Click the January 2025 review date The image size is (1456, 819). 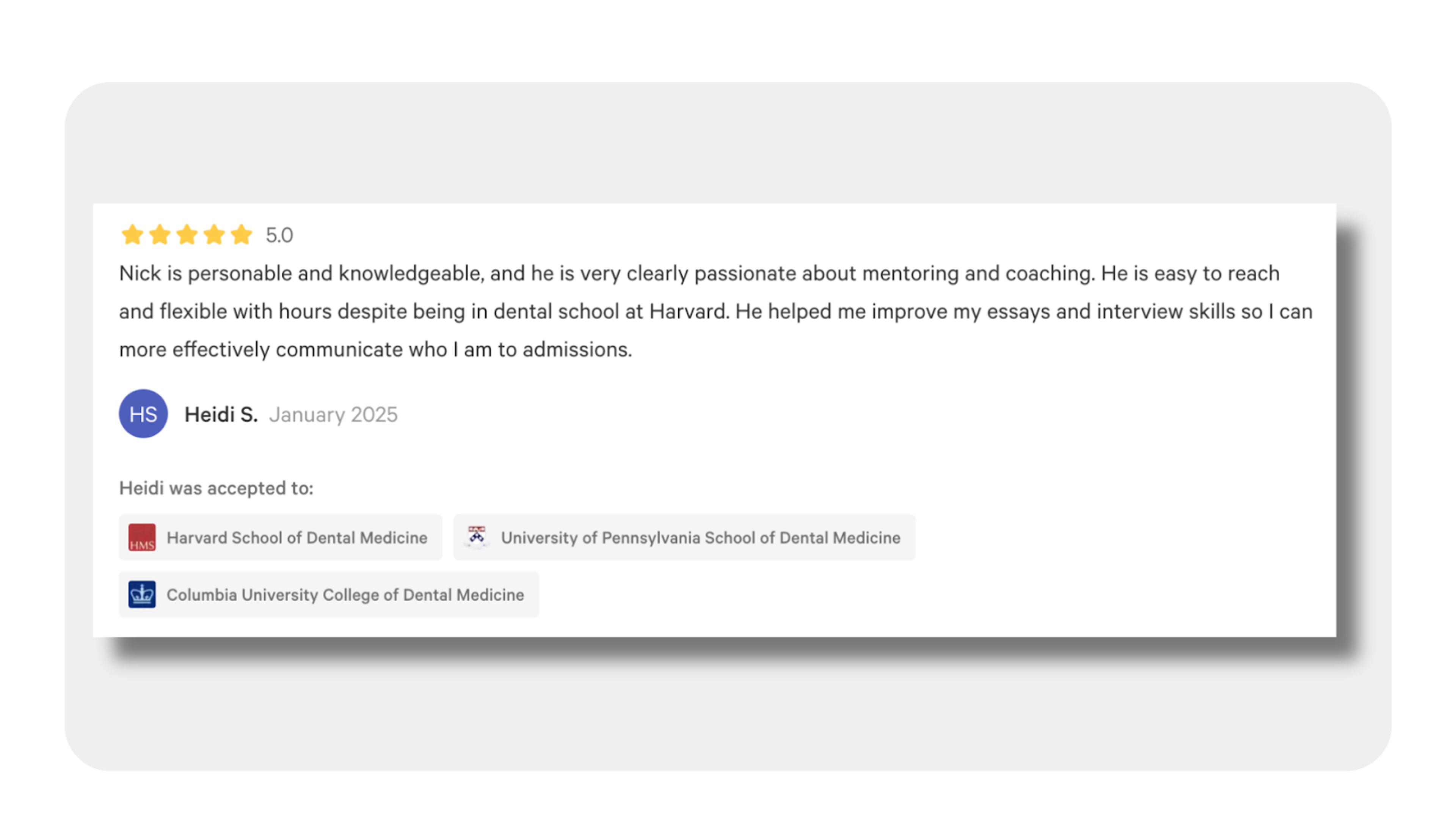click(334, 414)
